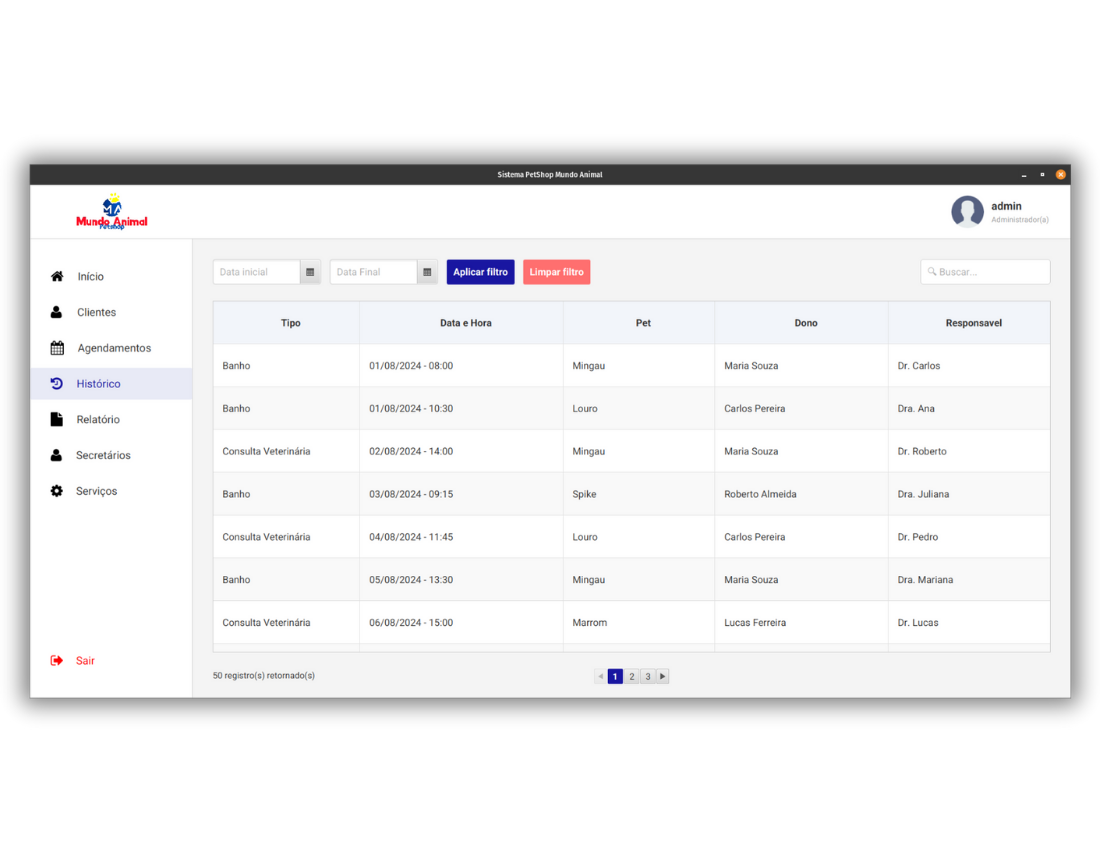Image resolution: width=1100 pixels, height=863 pixels.
Task: Open the Data inicial calendar picker
Action: [x=310, y=272]
